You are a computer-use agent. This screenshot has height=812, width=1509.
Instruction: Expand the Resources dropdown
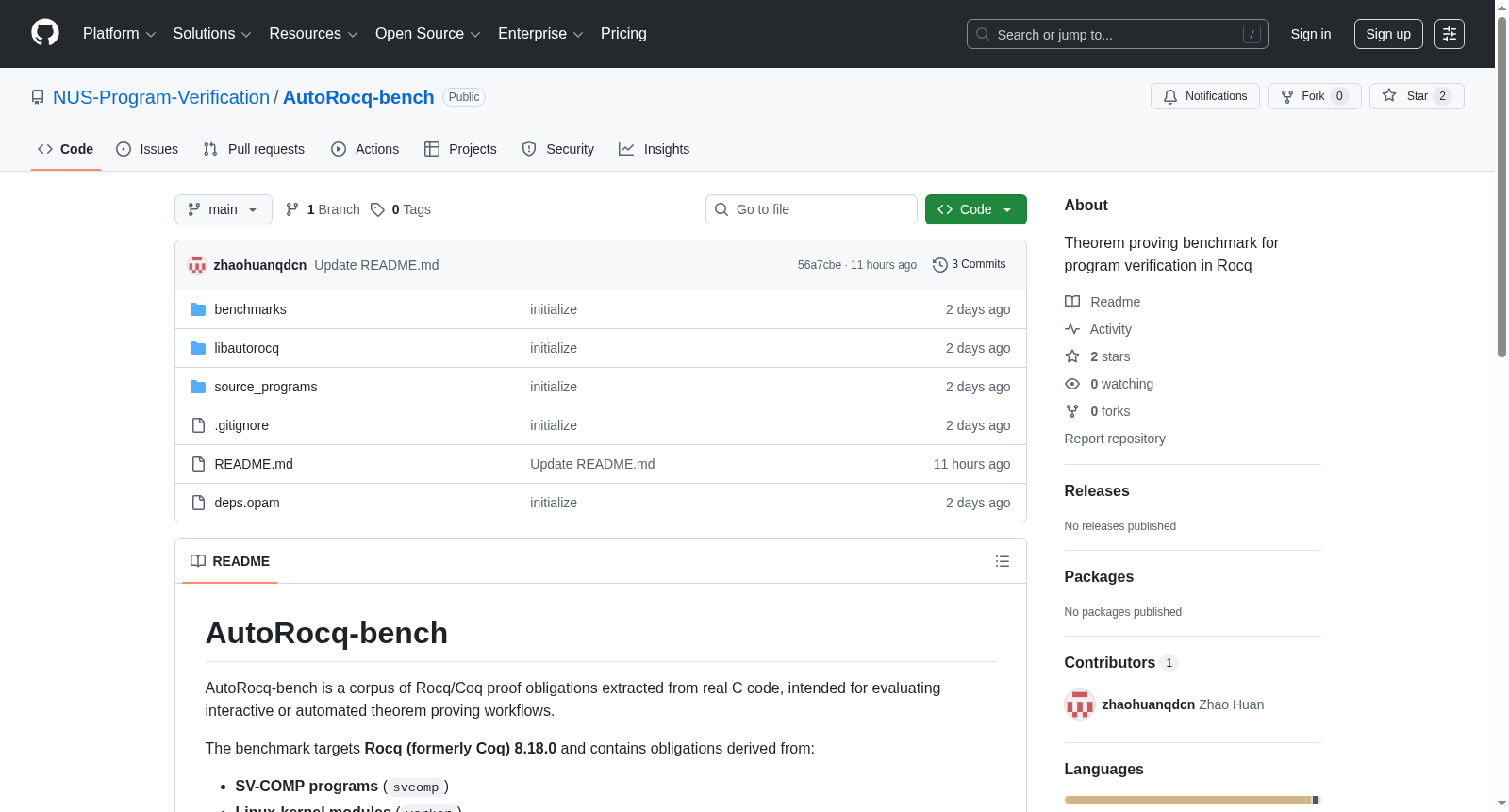tap(313, 34)
